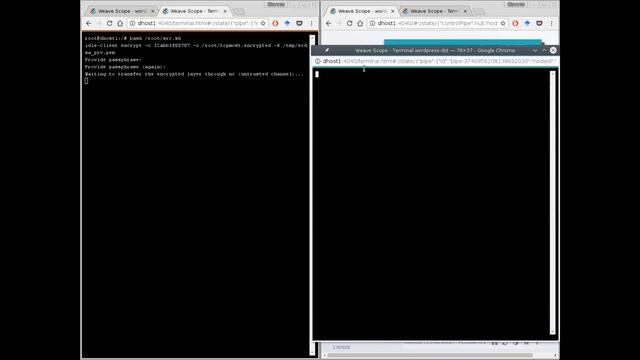Screen dimensions: 640x360
Task: Focus the address bar in the left Chrome window
Action: [198, 24]
